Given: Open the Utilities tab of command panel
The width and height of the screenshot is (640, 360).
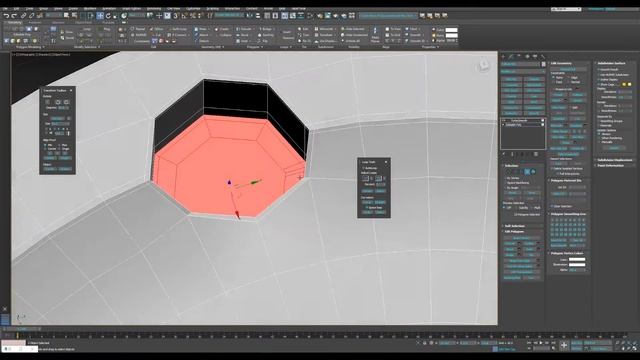Looking at the screenshot, I should (x=542, y=56).
